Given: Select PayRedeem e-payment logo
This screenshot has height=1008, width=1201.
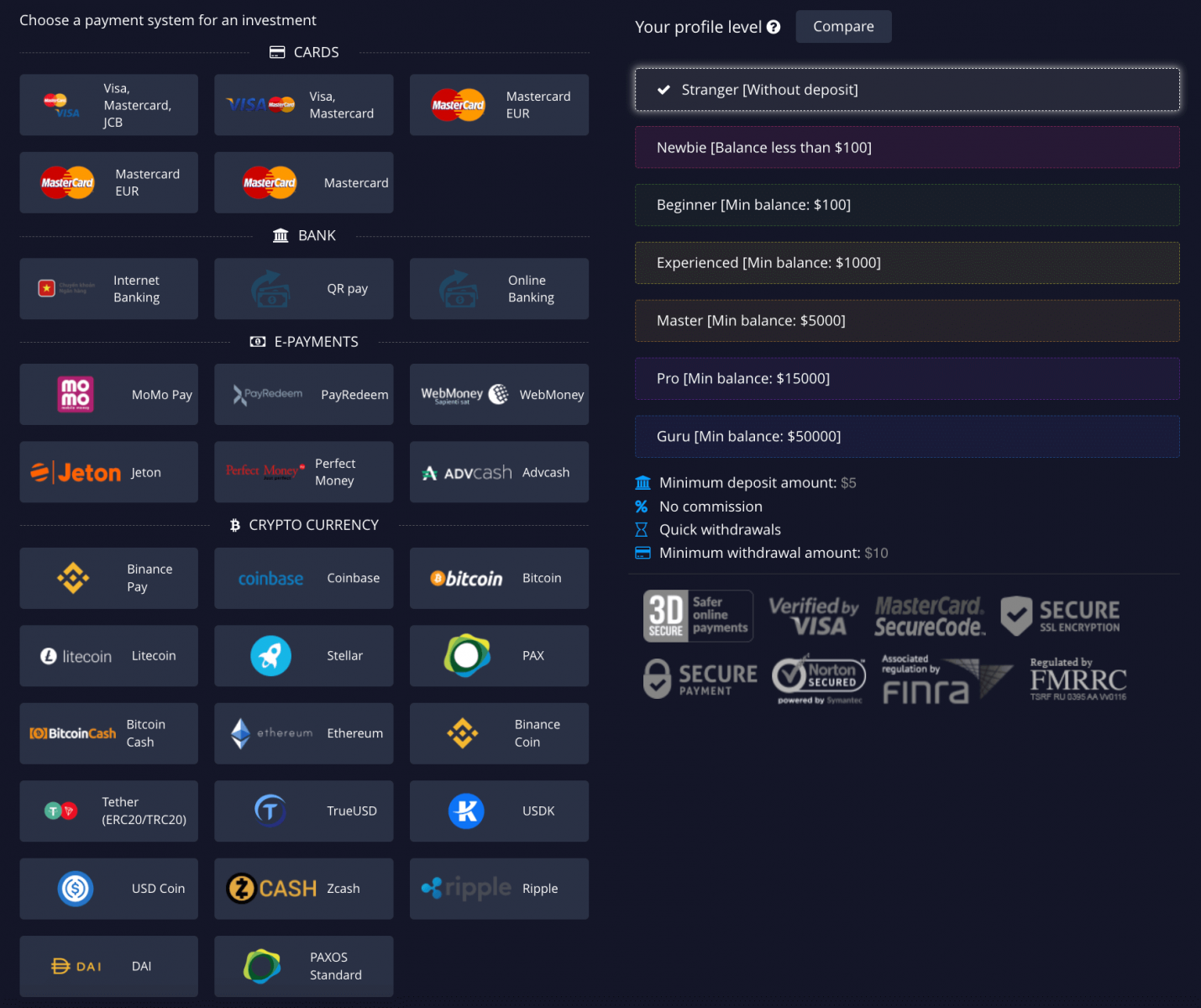Looking at the screenshot, I should [267, 394].
